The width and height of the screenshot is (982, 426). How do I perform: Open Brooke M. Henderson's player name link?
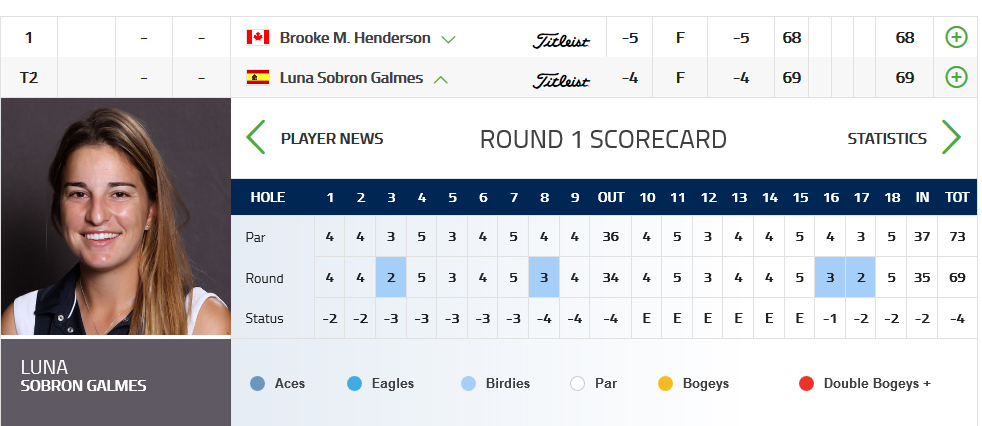coord(355,38)
